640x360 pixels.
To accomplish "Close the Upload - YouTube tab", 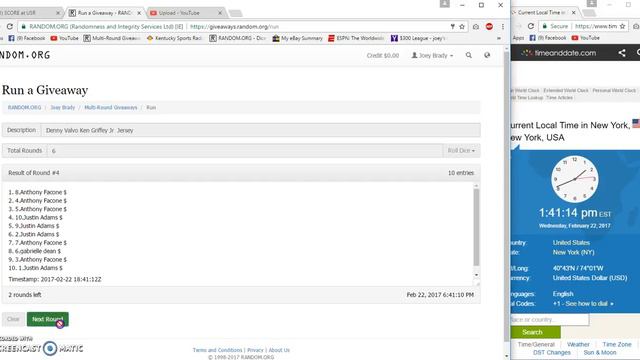I will [220, 13].
